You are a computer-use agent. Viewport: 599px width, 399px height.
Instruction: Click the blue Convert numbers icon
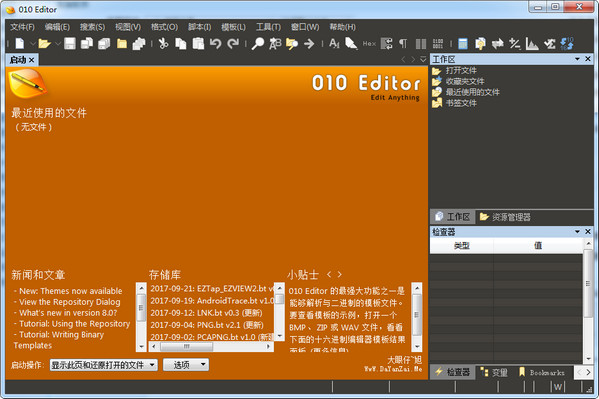coord(567,44)
